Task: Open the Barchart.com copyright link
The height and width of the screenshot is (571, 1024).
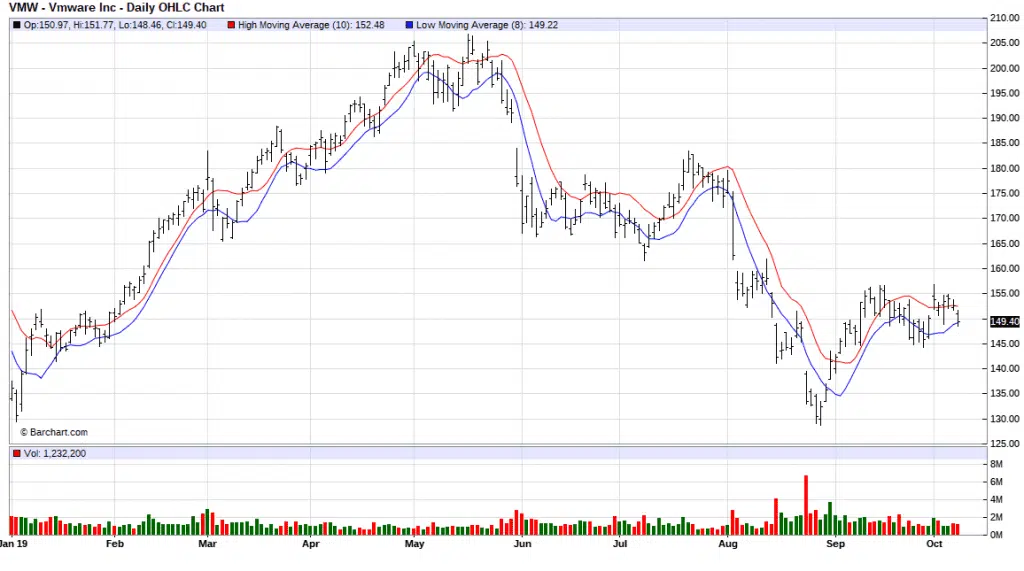Action: coord(54,433)
